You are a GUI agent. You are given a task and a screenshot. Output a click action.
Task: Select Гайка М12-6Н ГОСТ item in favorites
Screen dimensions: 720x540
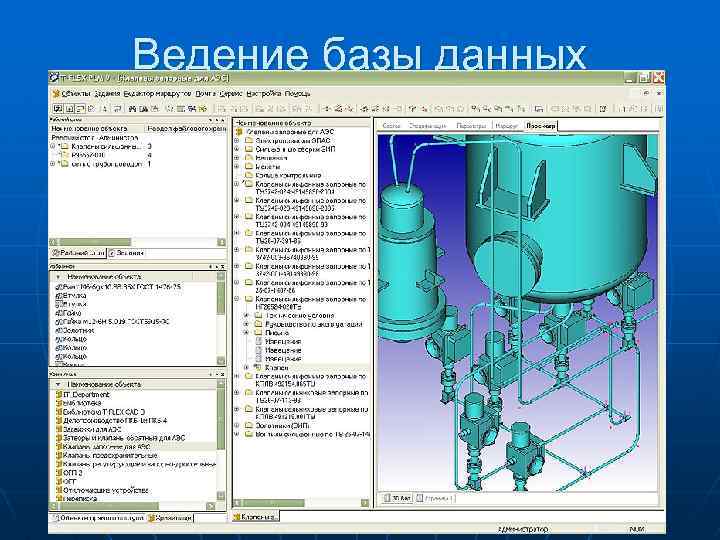[116, 321]
